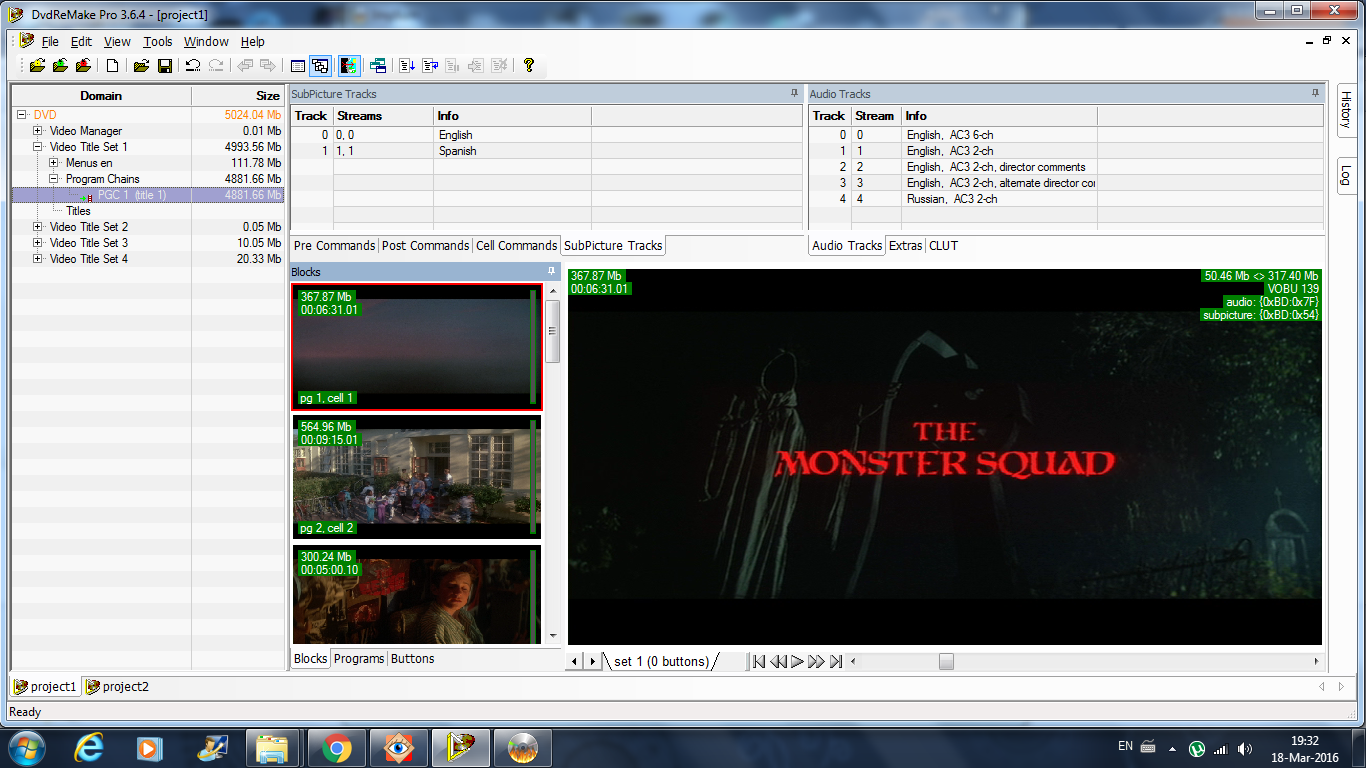Image resolution: width=1366 pixels, height=768 pixels.
Task: Open the View menu
Action: click(x=117, y=42)
